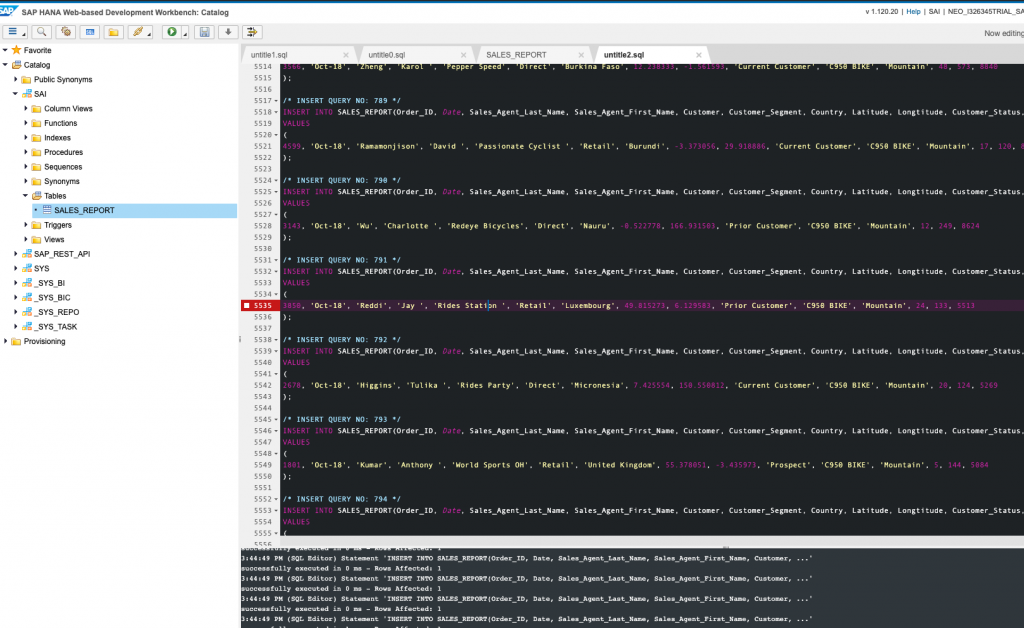Switch to the untitle0.sql tab

pos(387,55)
